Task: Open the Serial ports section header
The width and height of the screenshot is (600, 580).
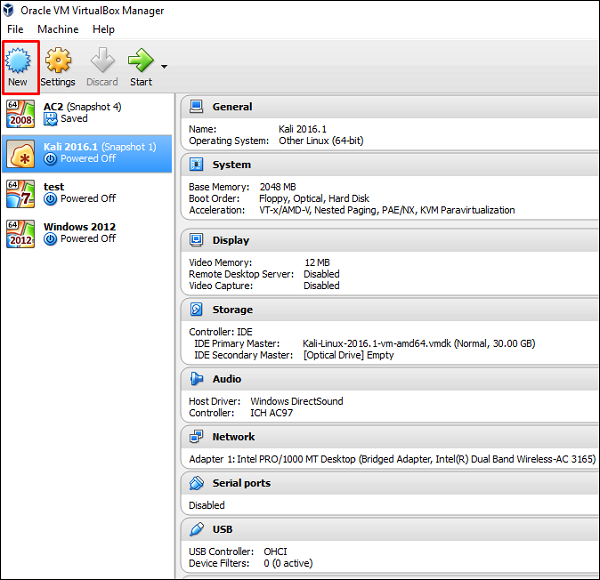Action: (241, 483)
